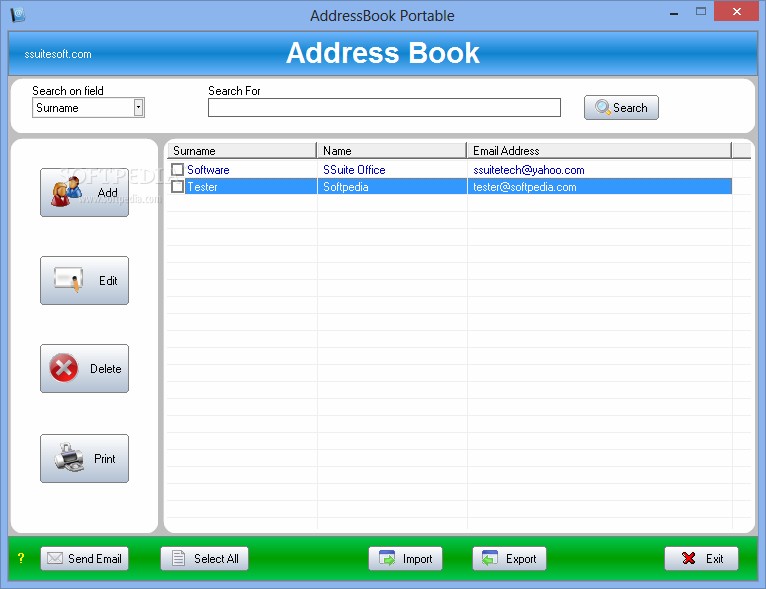Sort by the Email Address column header
766x589 pixels.
click(599, 150)
